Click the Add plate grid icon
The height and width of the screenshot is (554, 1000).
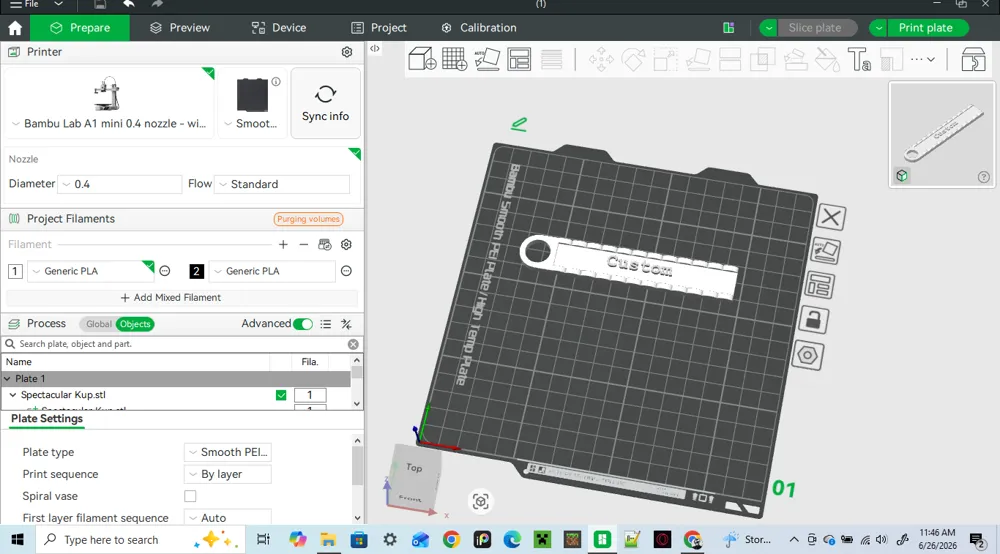click(x=454, y=59)
